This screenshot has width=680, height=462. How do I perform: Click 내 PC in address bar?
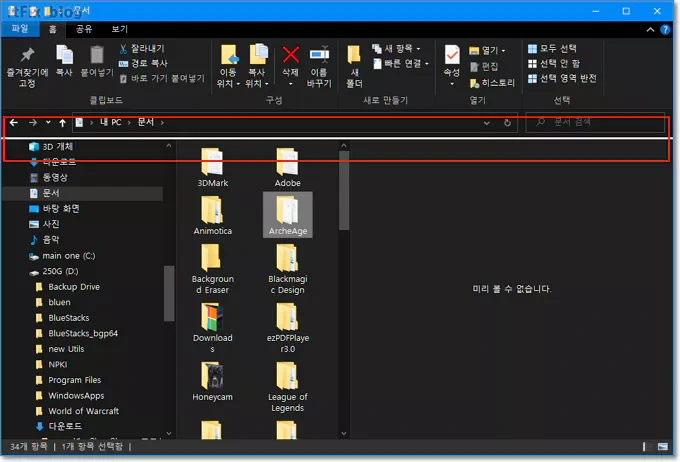[111, 123]
